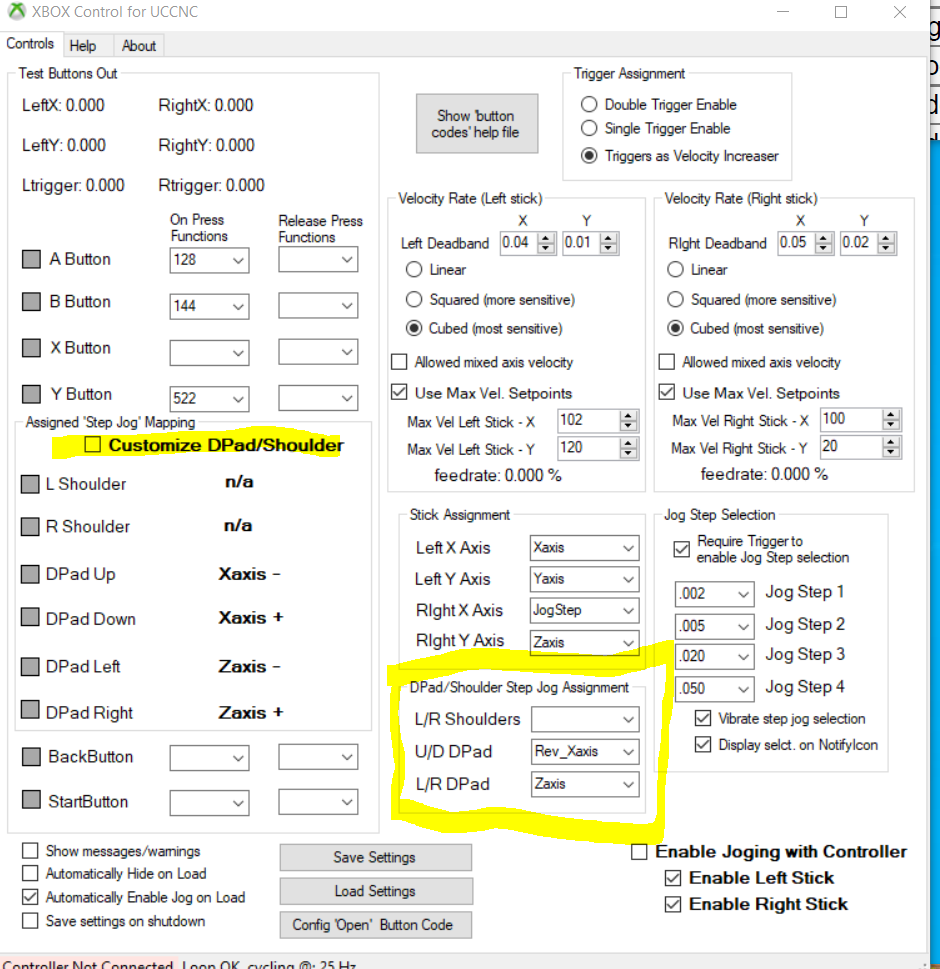Click the X Button test indicator square
This screenshot has height=969, width=940.
tap(32, 348)
